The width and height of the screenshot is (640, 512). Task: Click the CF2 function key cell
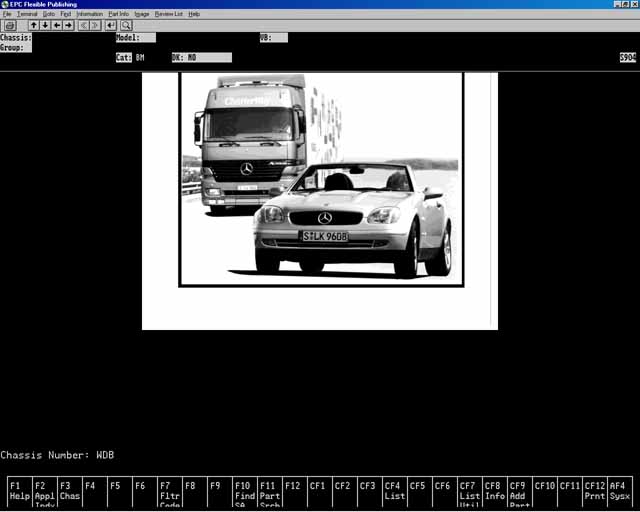[x=345, y=492]
